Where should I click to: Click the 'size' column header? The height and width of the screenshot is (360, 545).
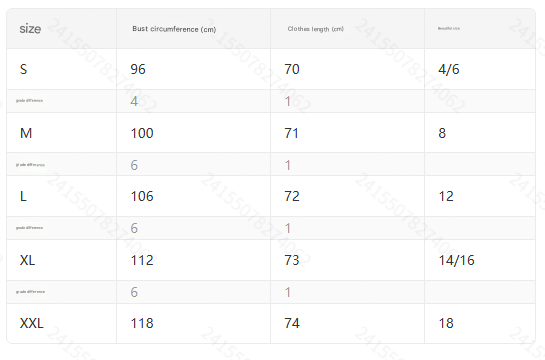click(30, 29)
